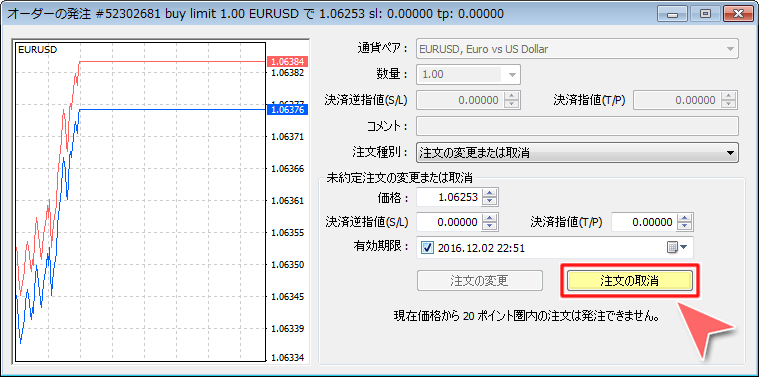The width and height of the screenshot is (759, 377).
Task: Increase pending order T/P with up arrow
Action: [685, 218]
